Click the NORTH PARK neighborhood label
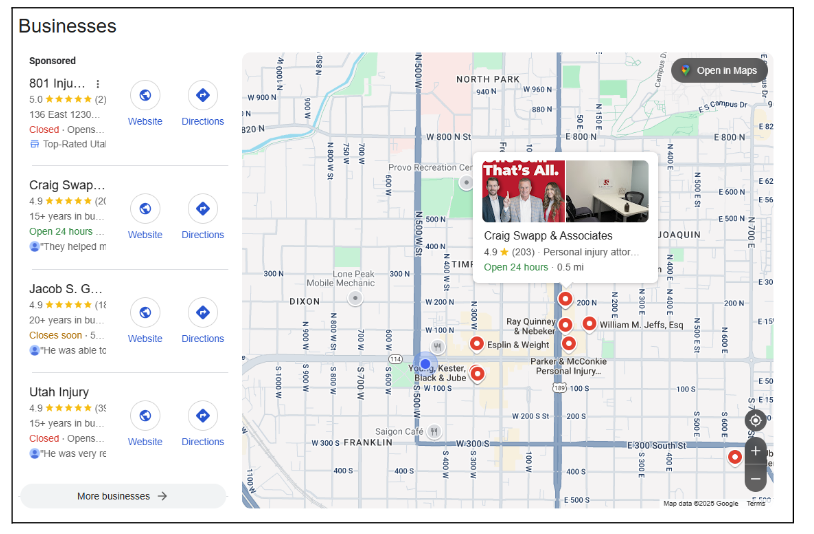The height and width of the screenshot is (534, 814). tap(488, 79)
